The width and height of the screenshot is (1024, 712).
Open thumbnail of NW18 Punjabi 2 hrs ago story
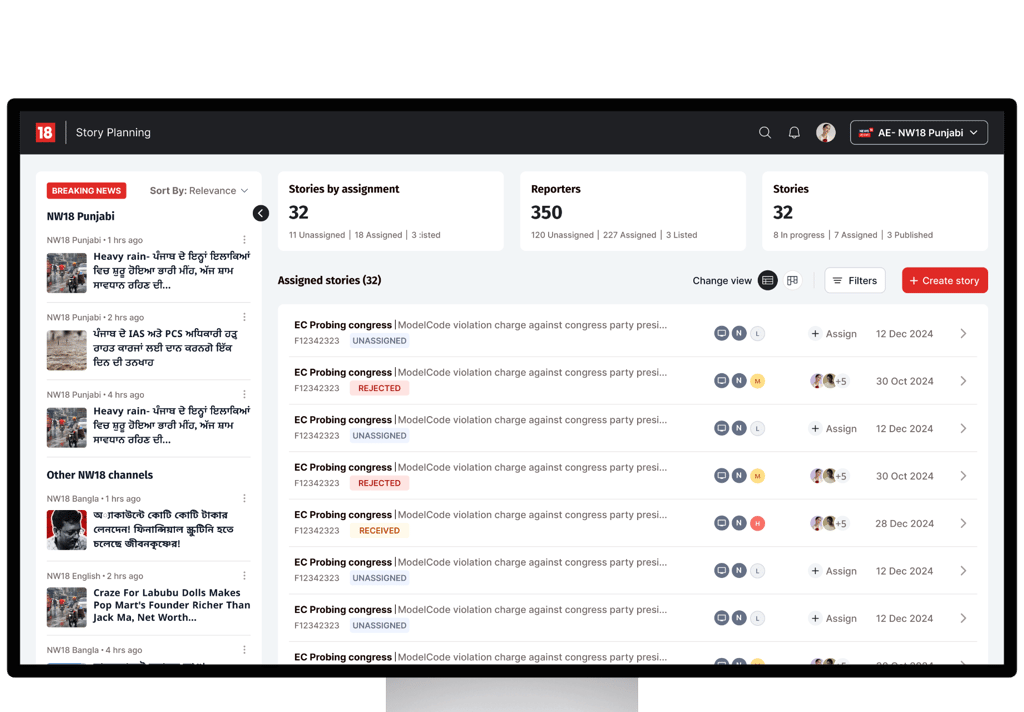pyautogui.click(x=67, y=350)
